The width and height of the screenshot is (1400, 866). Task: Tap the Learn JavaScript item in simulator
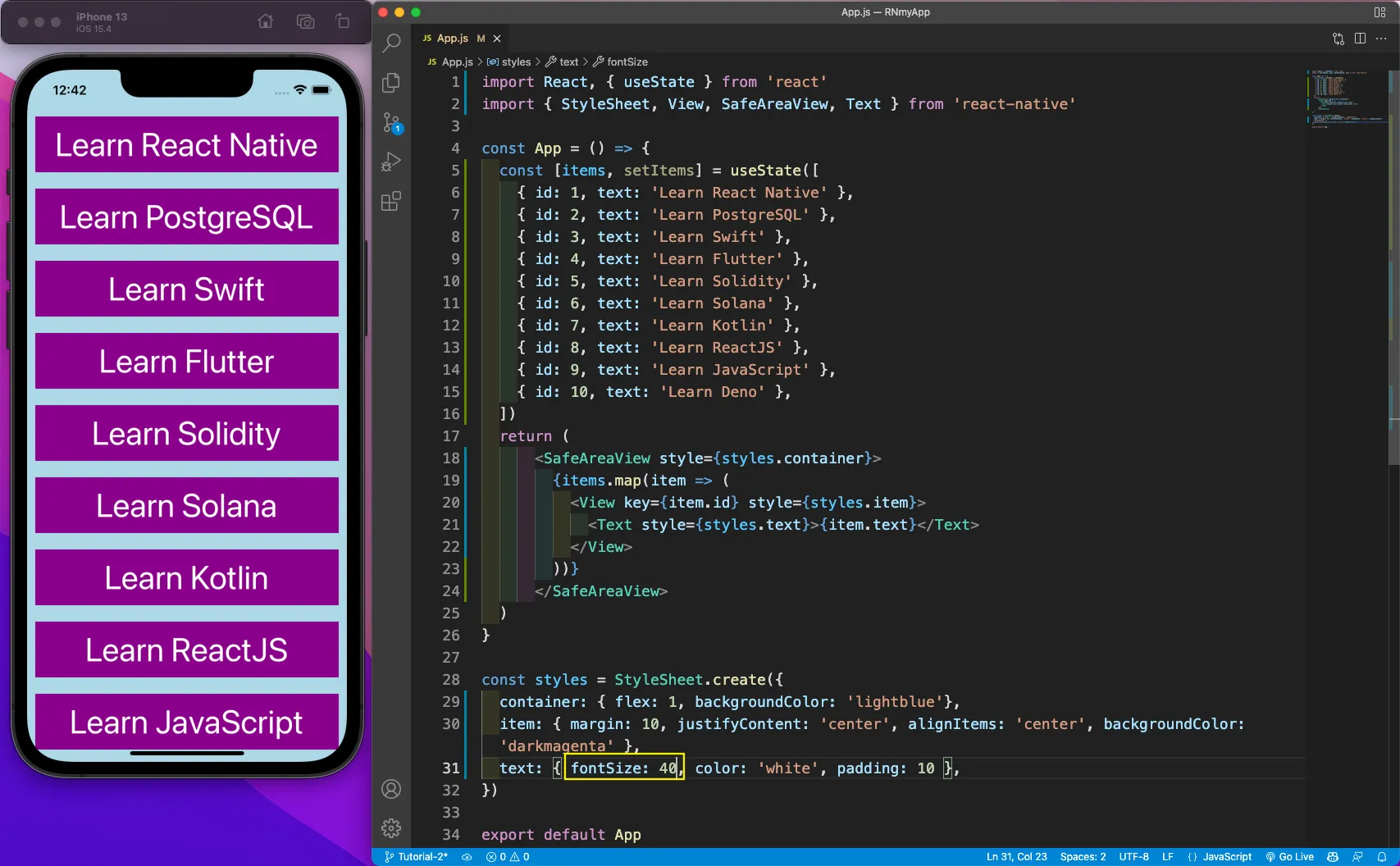187,722
